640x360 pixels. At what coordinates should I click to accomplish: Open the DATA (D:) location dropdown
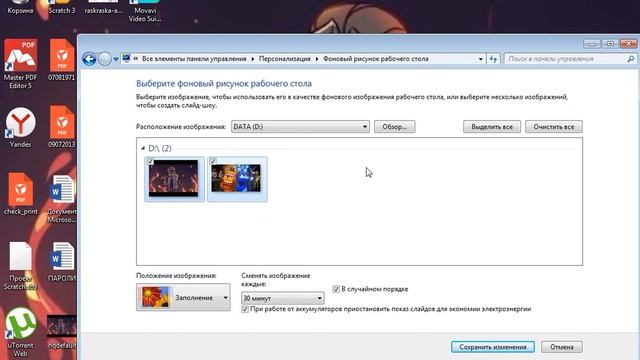[300, 127]
